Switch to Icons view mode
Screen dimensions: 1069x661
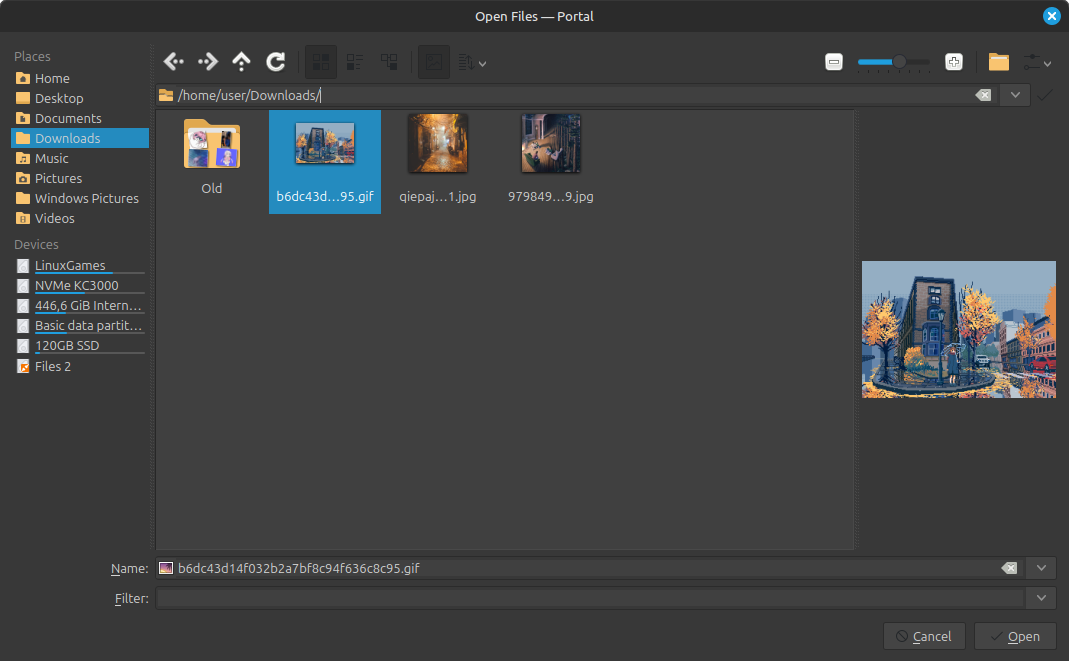pos(320,62)
